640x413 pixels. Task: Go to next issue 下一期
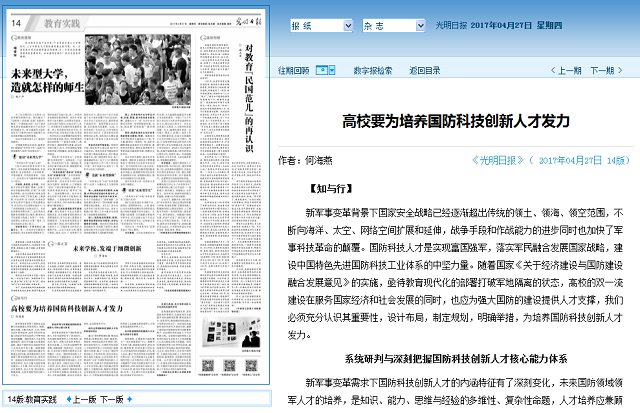(x=602, y=71)
